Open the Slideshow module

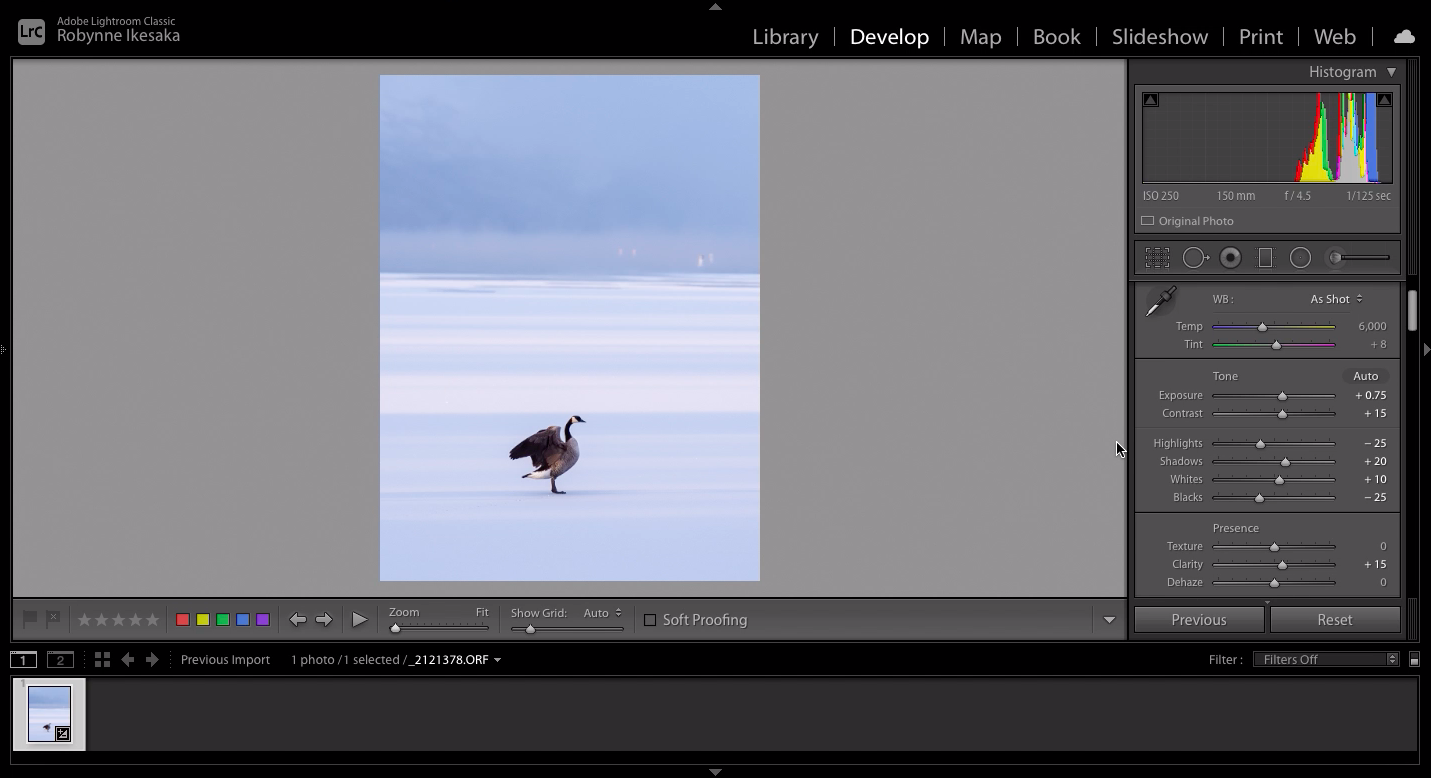(1159, 36)
